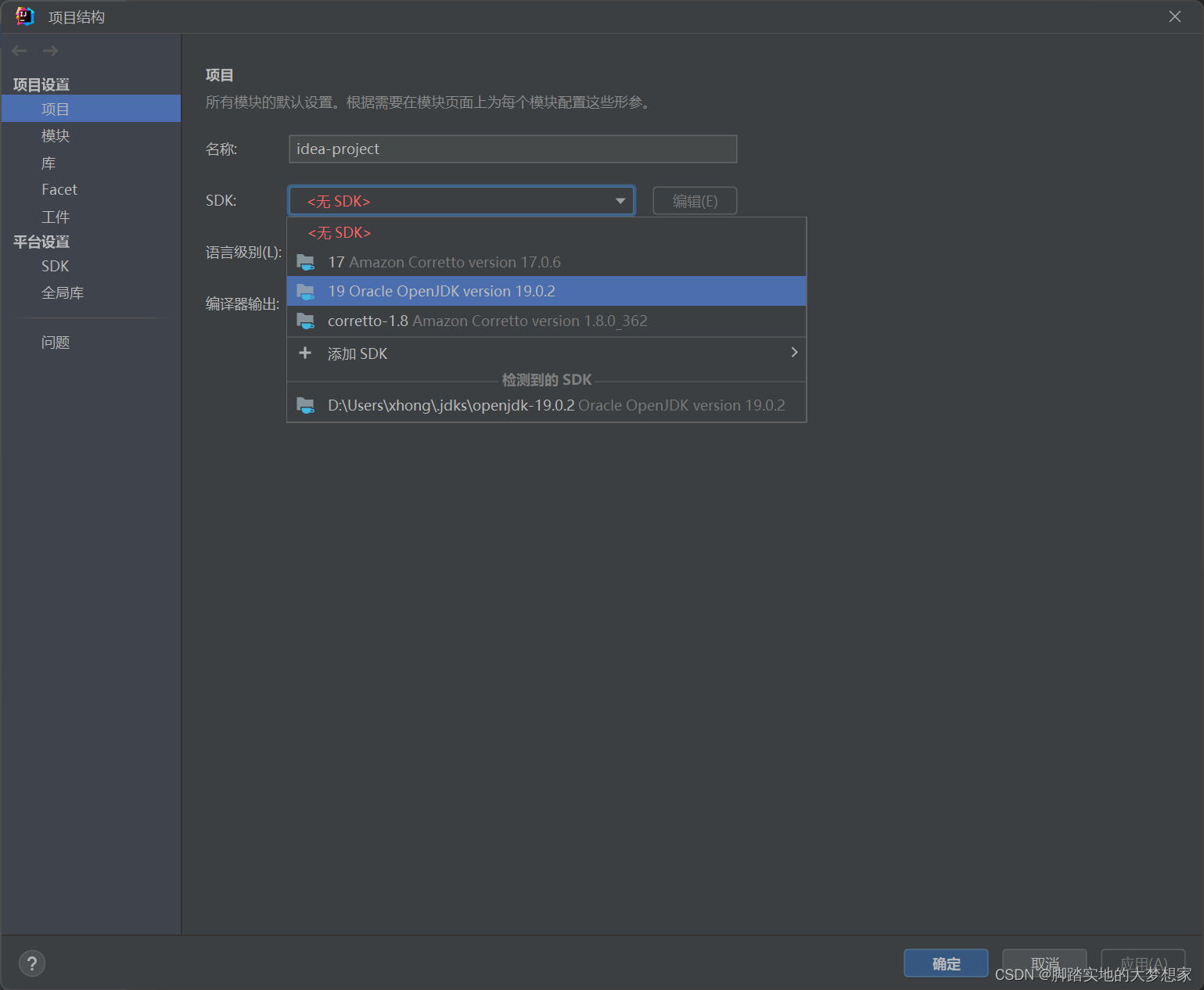Click folder icon of 19 Oracle OpenJDK entry
The height and width of the screenshot is (990, 1204).
(x=306, y=292)
